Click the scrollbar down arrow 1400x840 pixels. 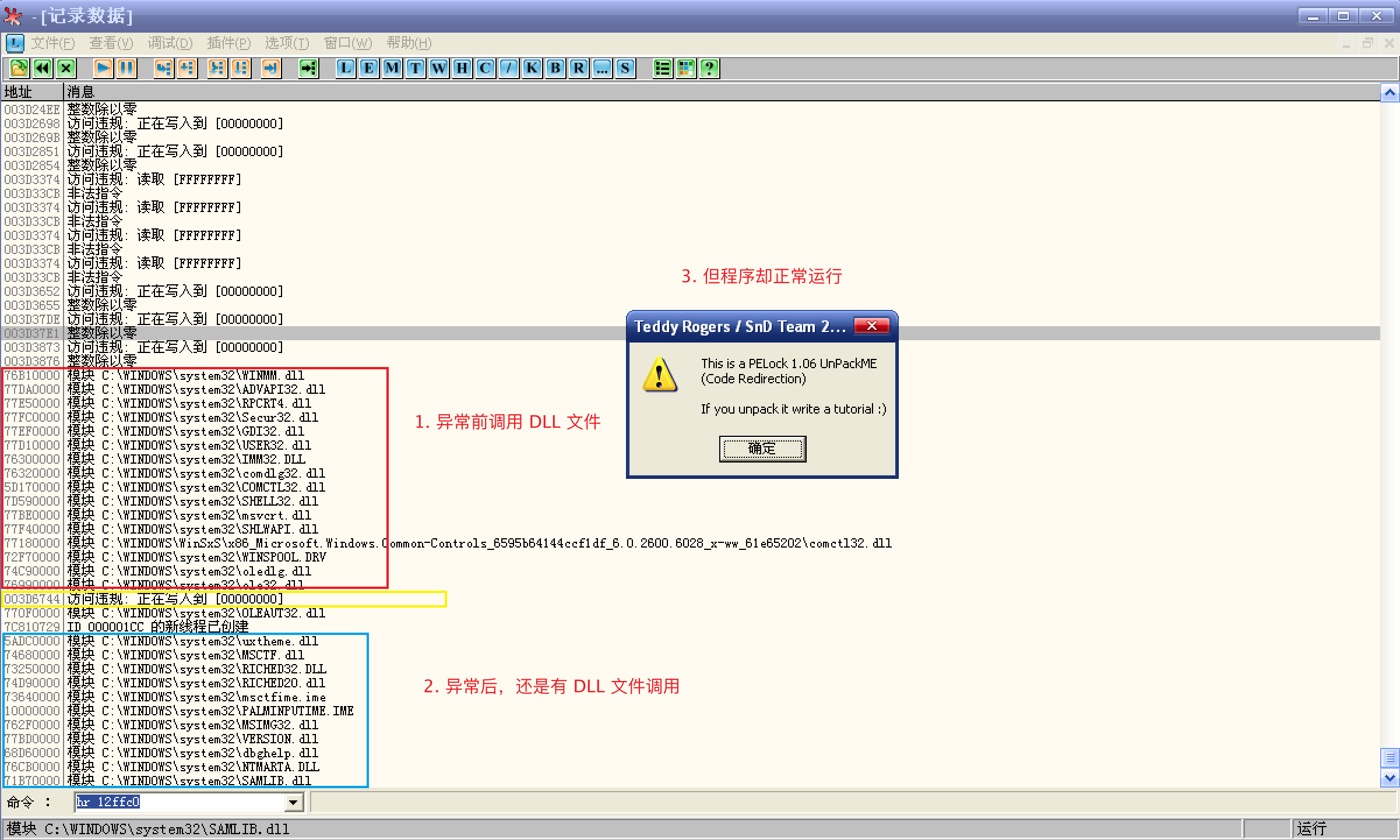pos(1390,778)
